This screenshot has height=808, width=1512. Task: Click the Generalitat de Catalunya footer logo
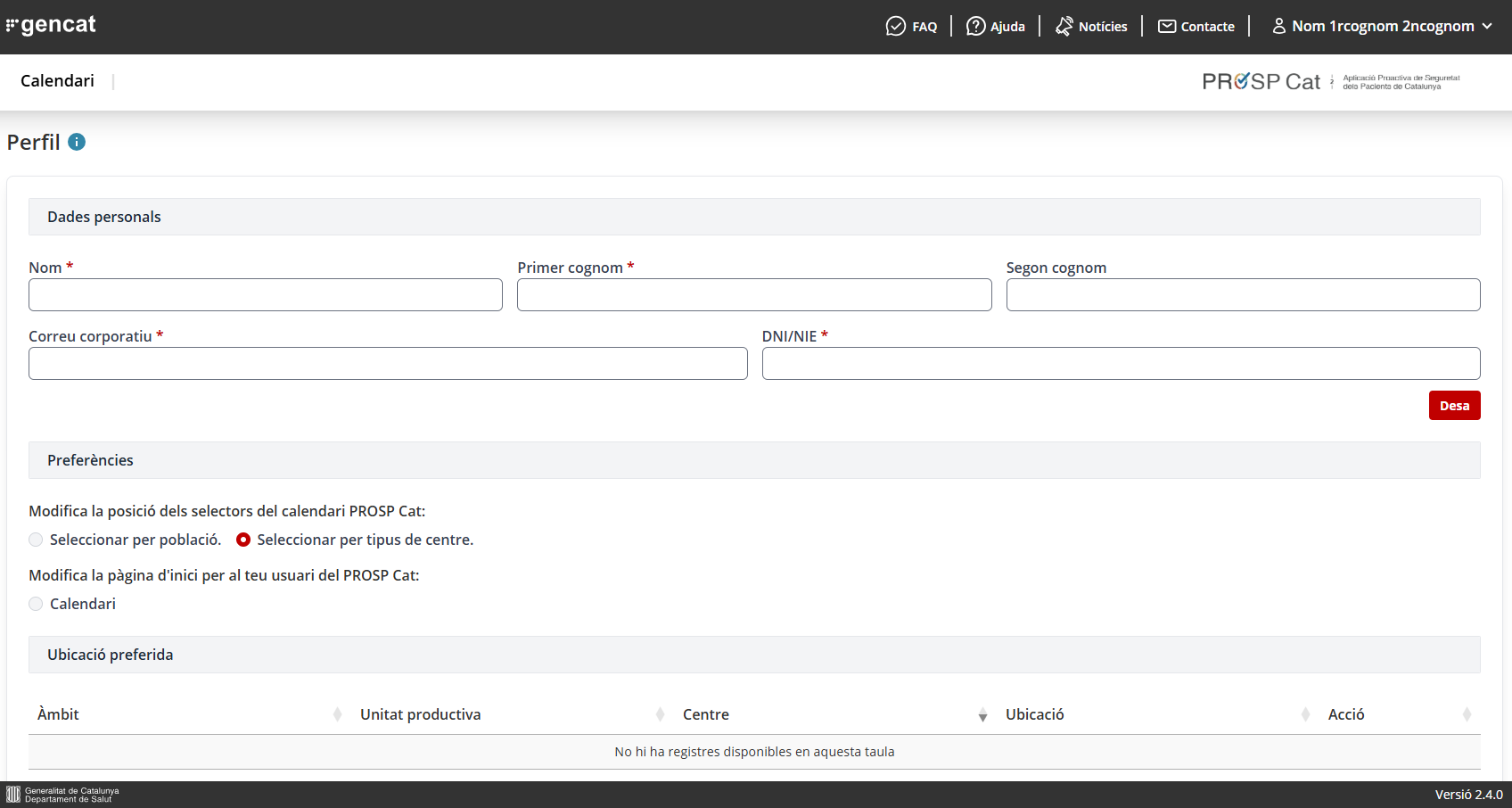pos(62,795)
